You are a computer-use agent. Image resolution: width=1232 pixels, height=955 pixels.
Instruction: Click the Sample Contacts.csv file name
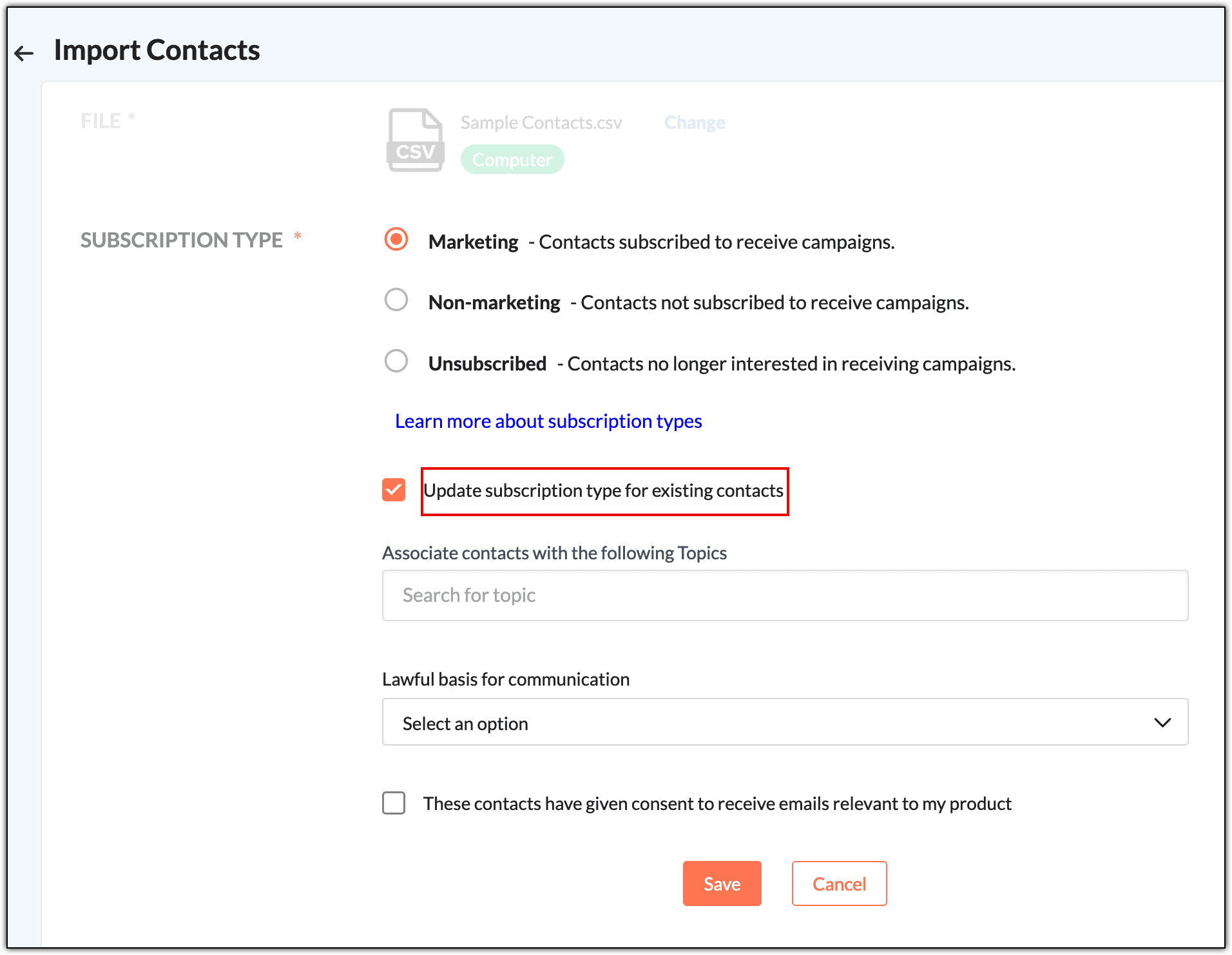pyautogui.click(x=541, y=122)
